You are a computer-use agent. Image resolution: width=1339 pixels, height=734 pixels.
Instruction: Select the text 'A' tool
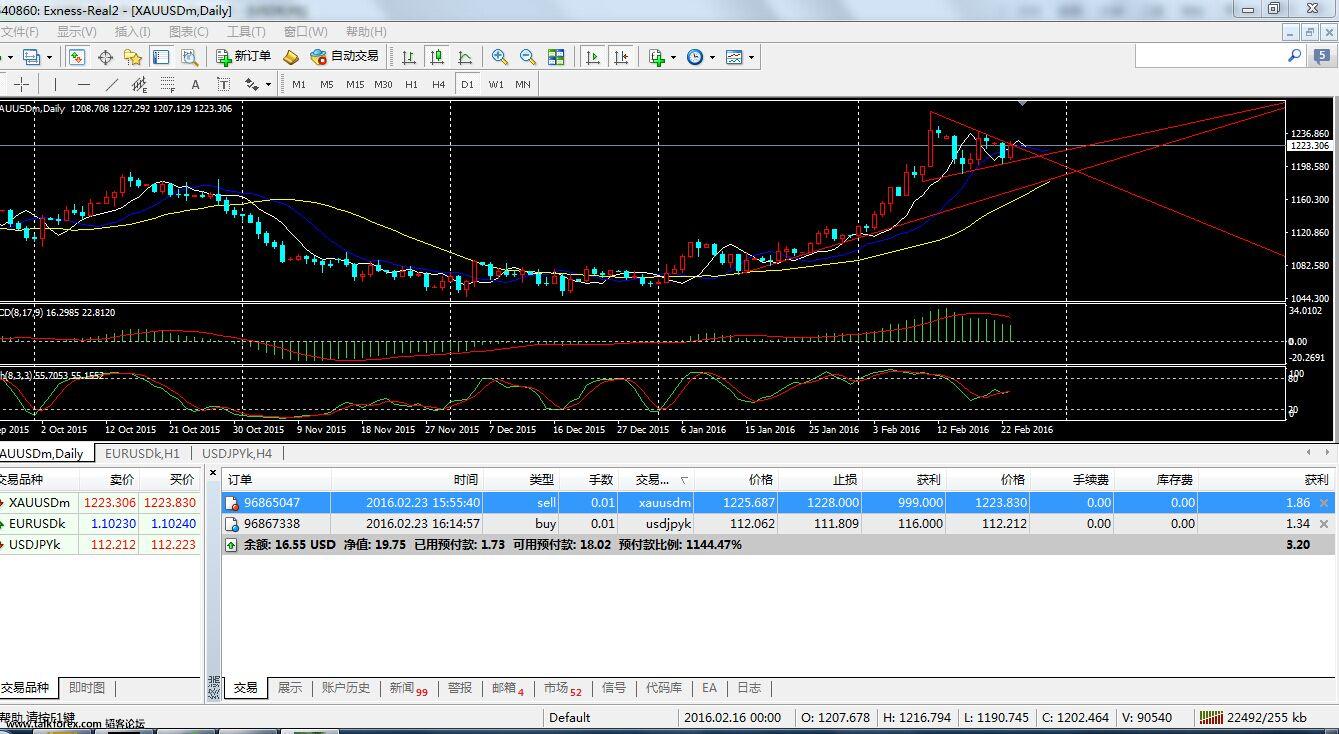[x=195, y=84]
